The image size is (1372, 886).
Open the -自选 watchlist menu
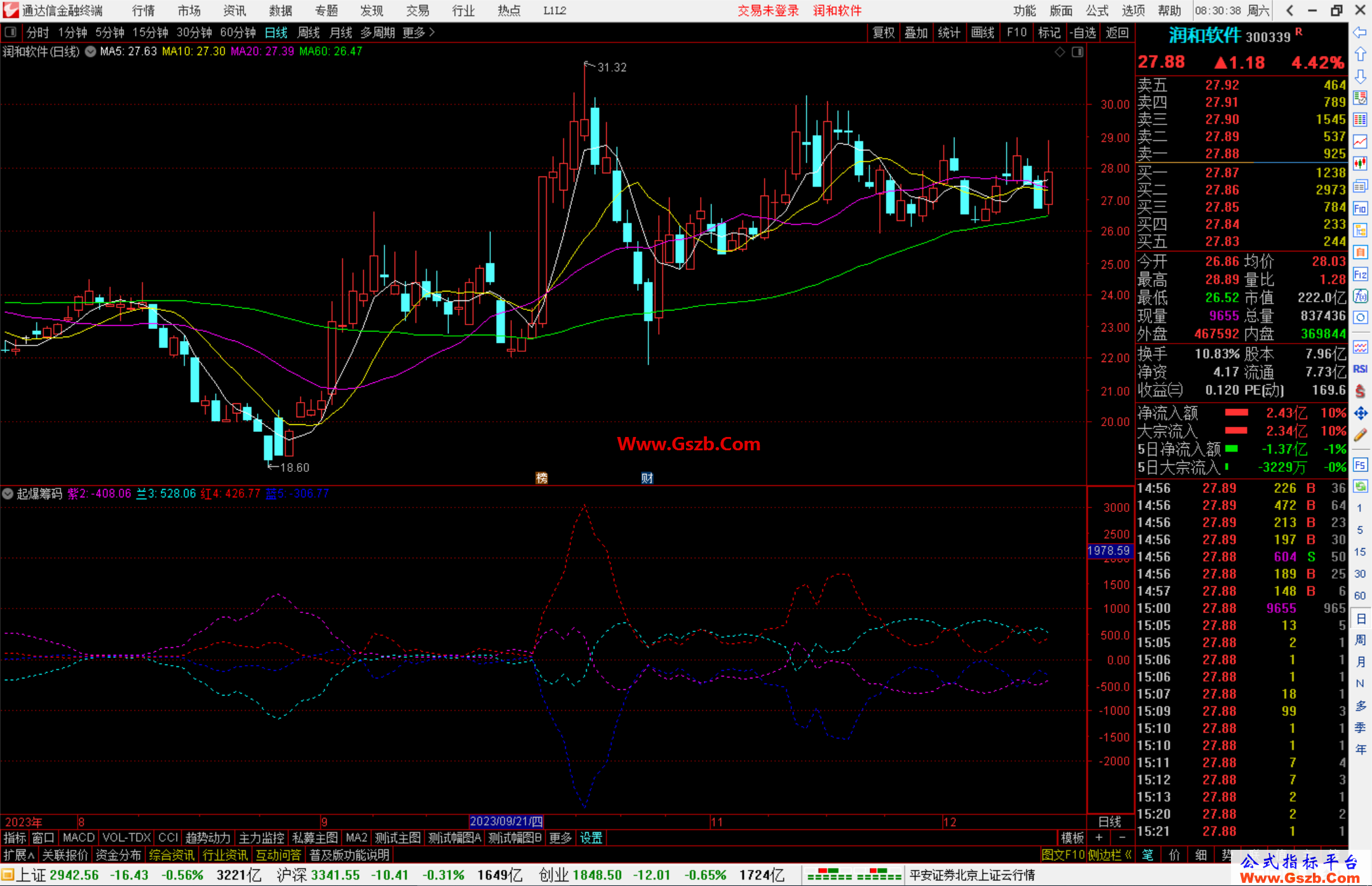[x=1082, y=32]
